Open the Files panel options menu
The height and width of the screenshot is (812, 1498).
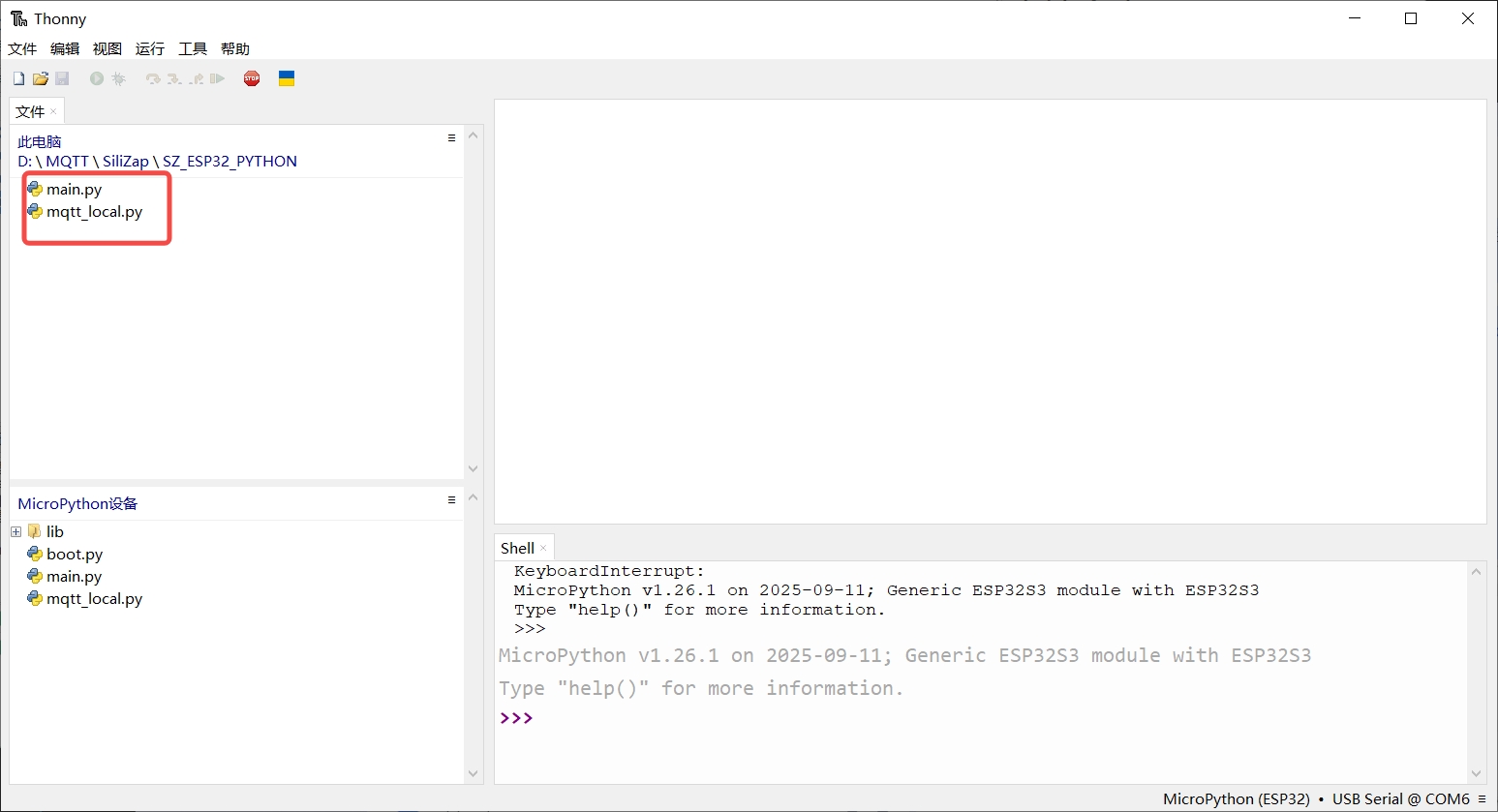point(450,137)
